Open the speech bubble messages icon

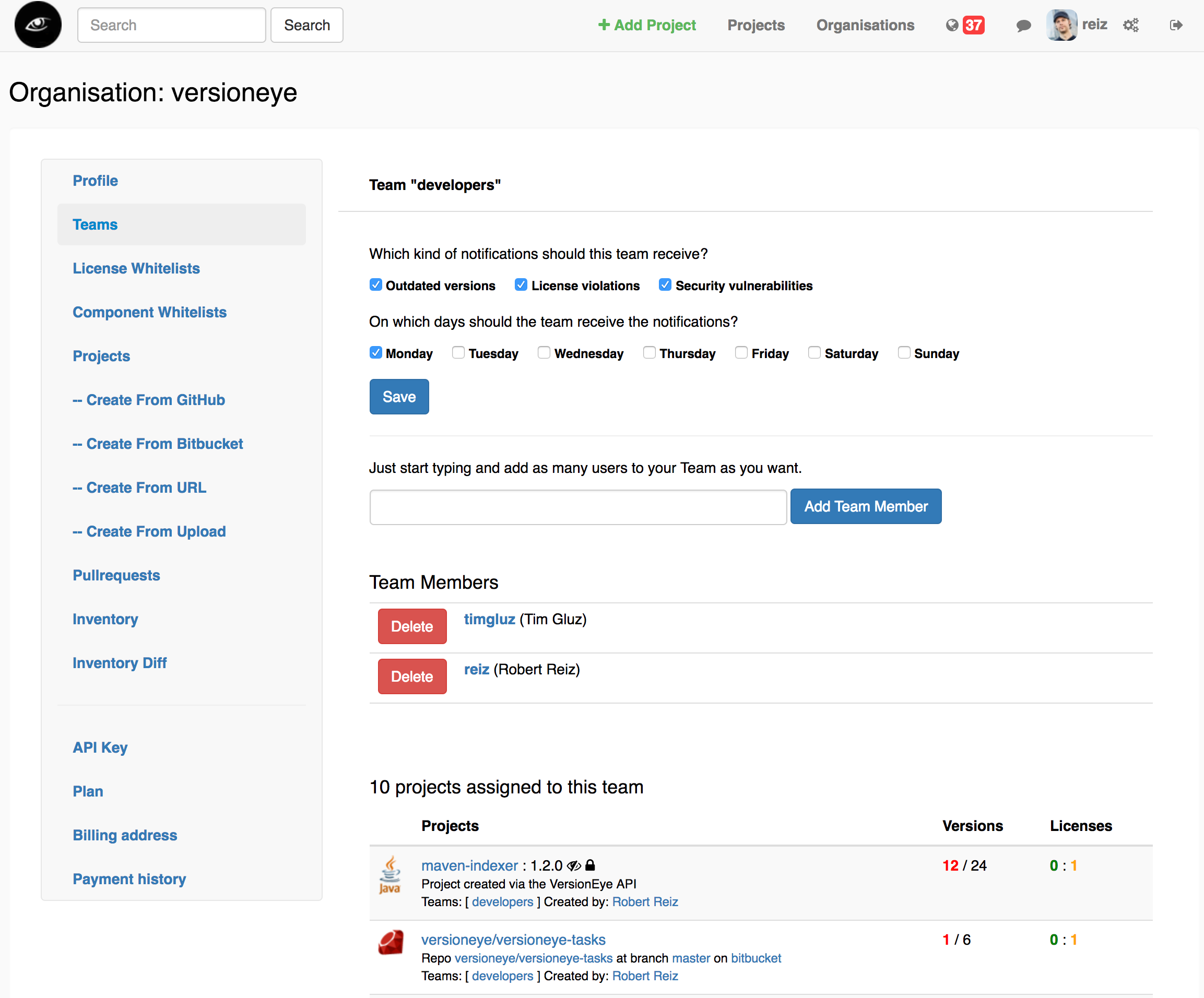pyautogui.click(x=1023, y=26)
